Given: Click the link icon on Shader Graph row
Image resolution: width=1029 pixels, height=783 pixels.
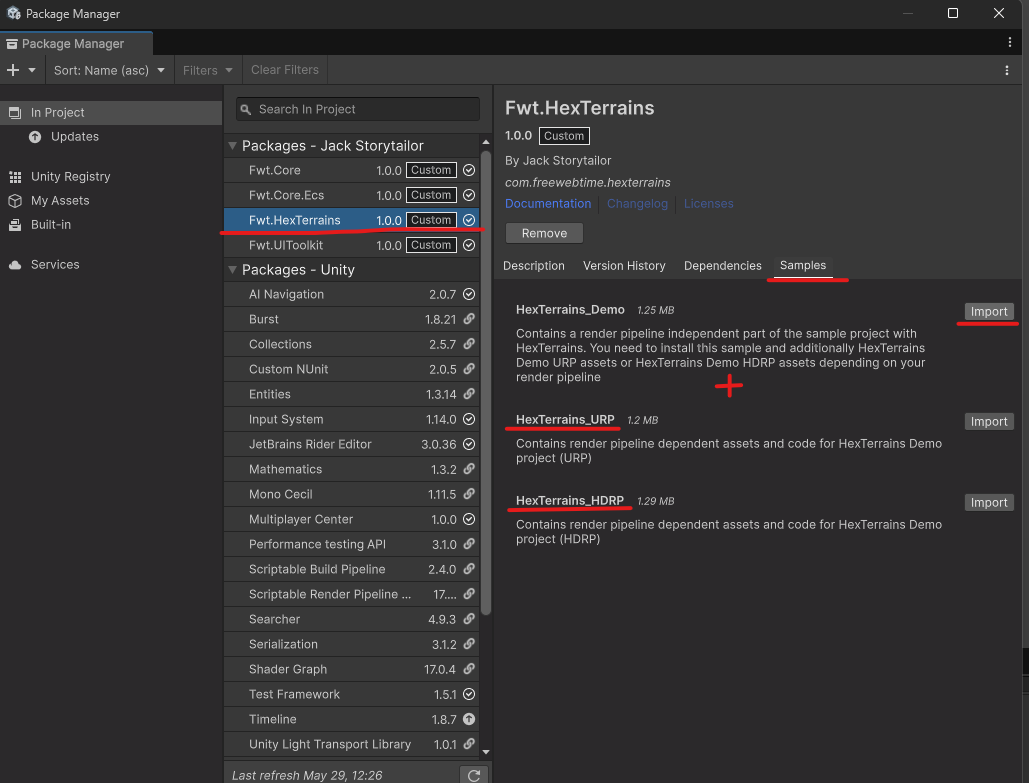Looking at the screenshot, I should [x=469, y=669].
